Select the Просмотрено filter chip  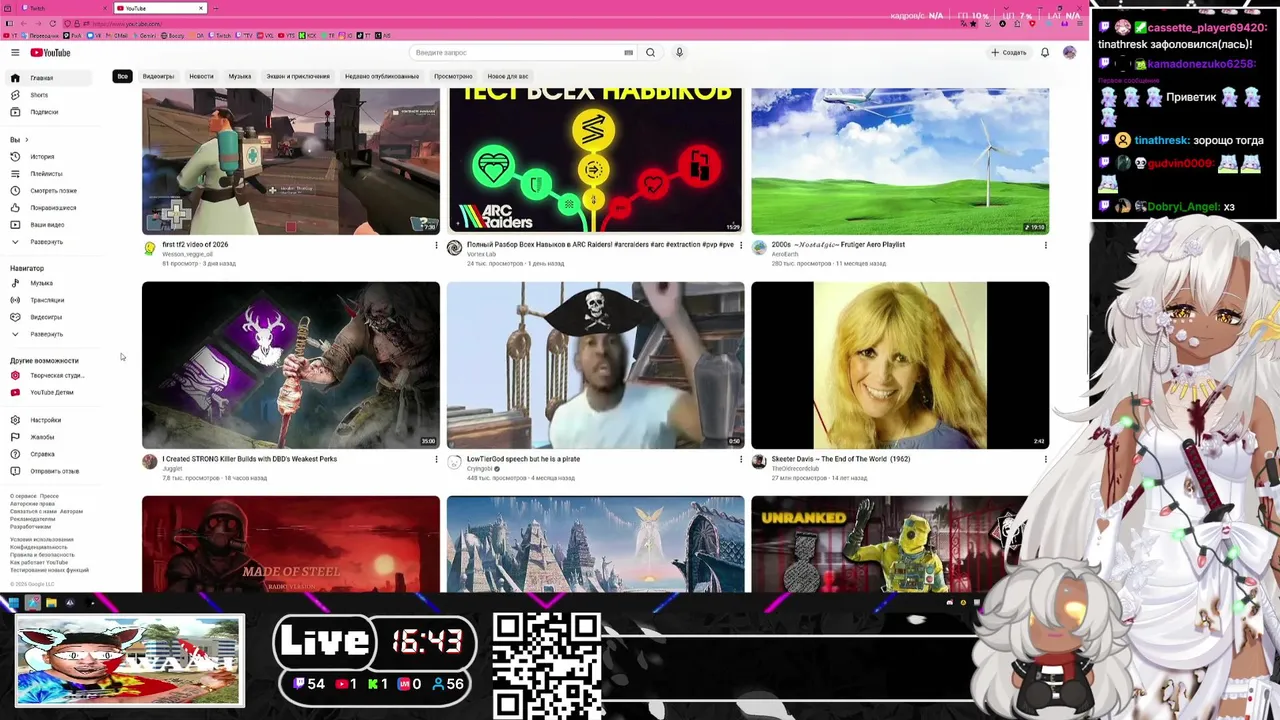[453, 76]
